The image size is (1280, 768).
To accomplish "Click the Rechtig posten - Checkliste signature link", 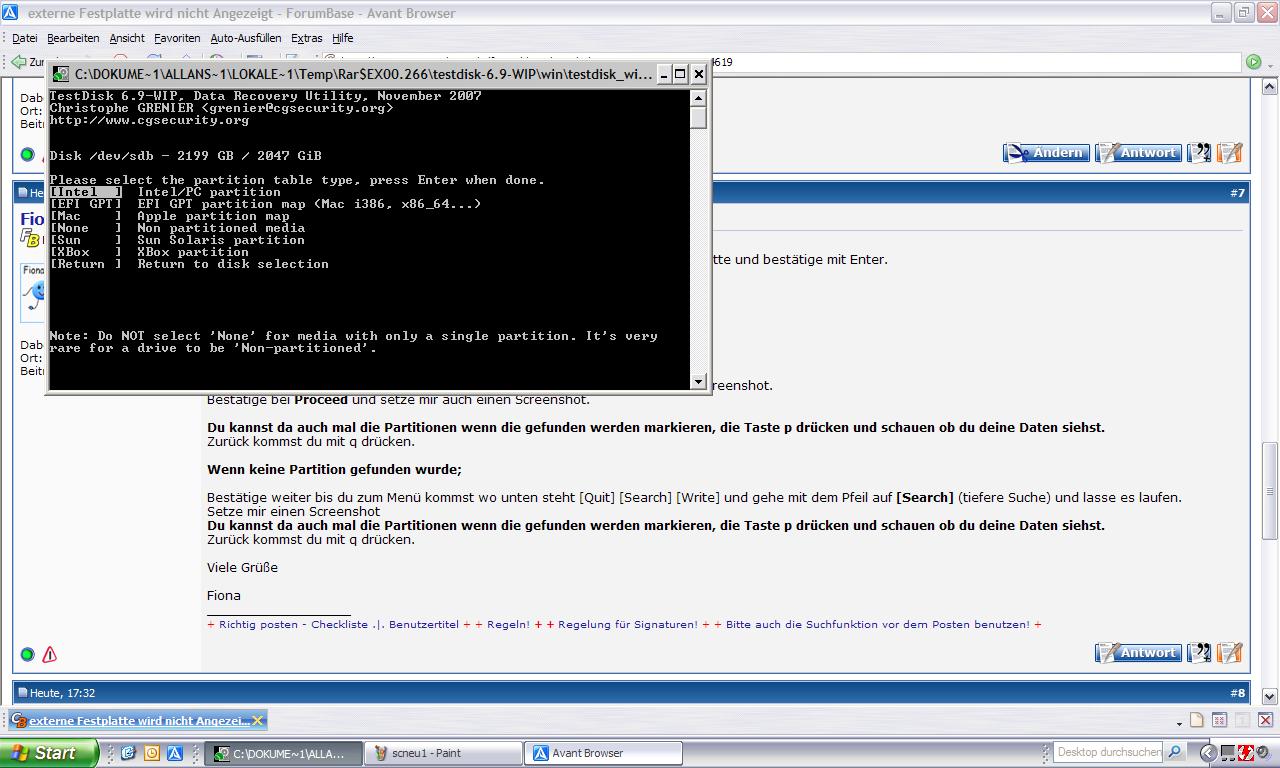I will click(x=293, y=624).
